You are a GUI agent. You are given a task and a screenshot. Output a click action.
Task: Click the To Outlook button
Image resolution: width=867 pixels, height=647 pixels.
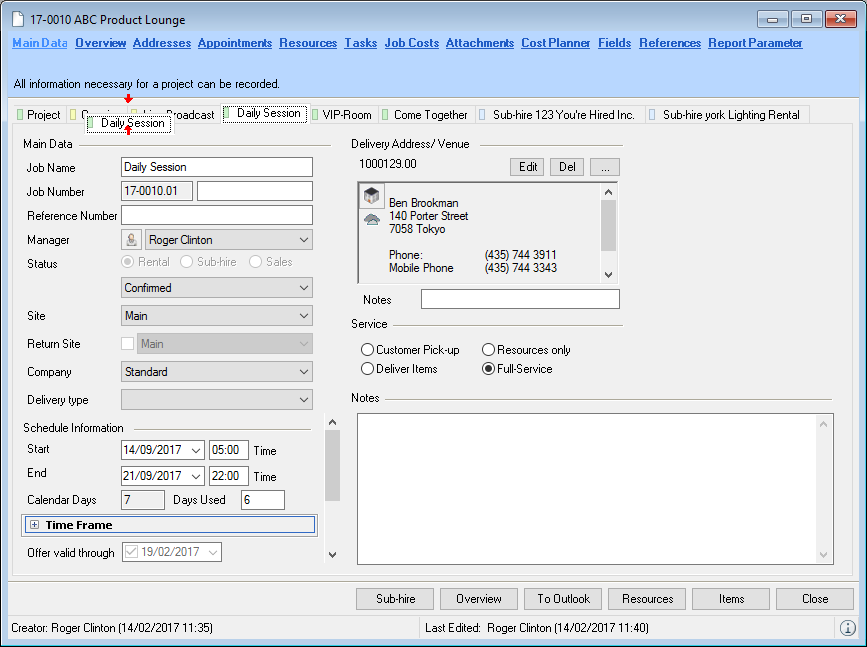click(x=563, y=599)
